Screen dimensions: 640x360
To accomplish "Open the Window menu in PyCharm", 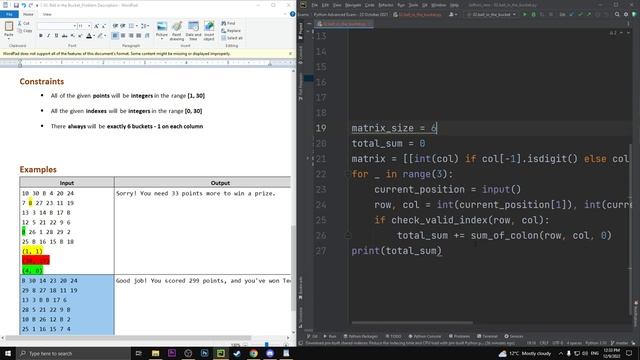I will click(x=438, y=5).
